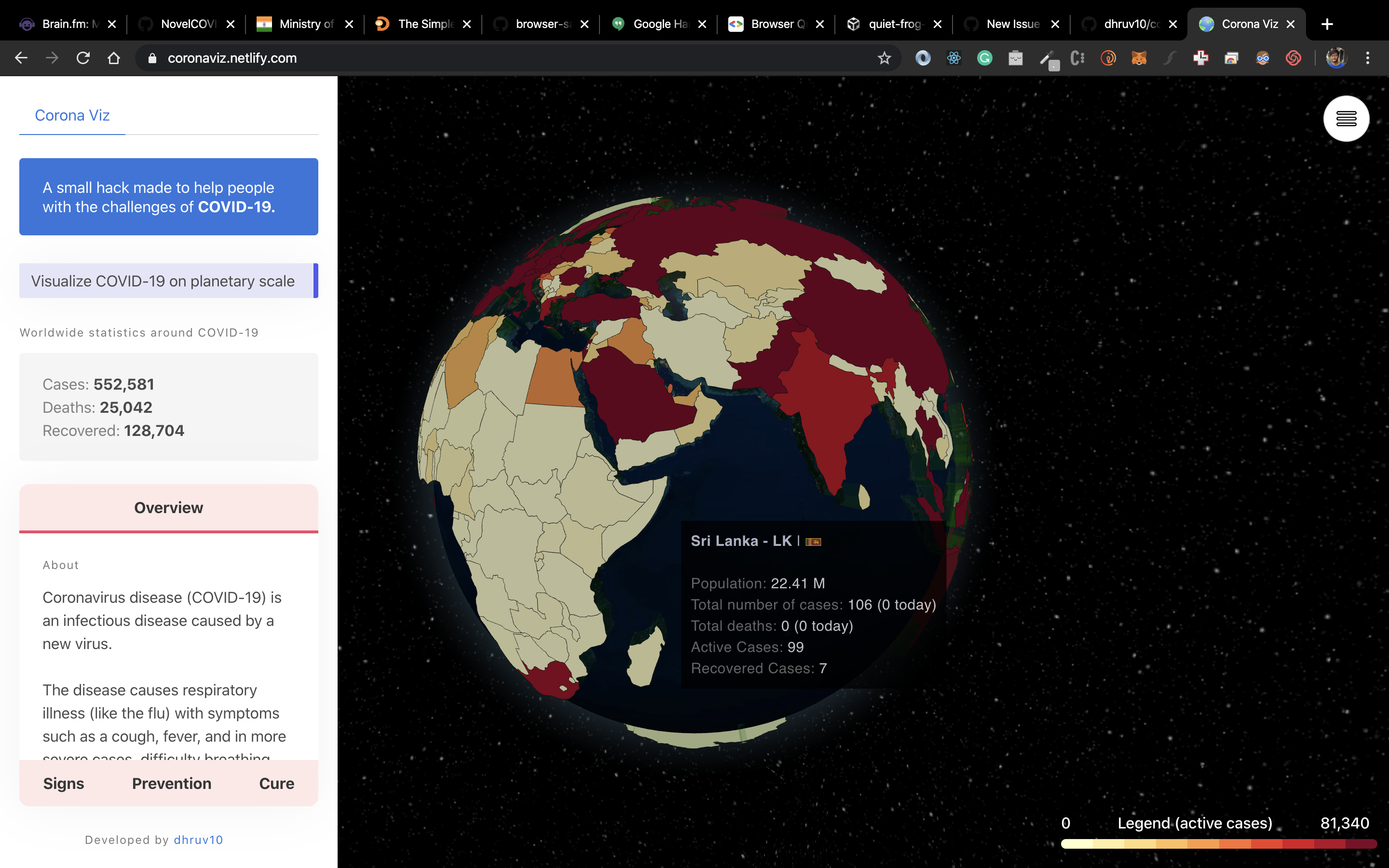Open the Cure tab
The width and height of the screenshot is (1389, 868).
[277, 784]
